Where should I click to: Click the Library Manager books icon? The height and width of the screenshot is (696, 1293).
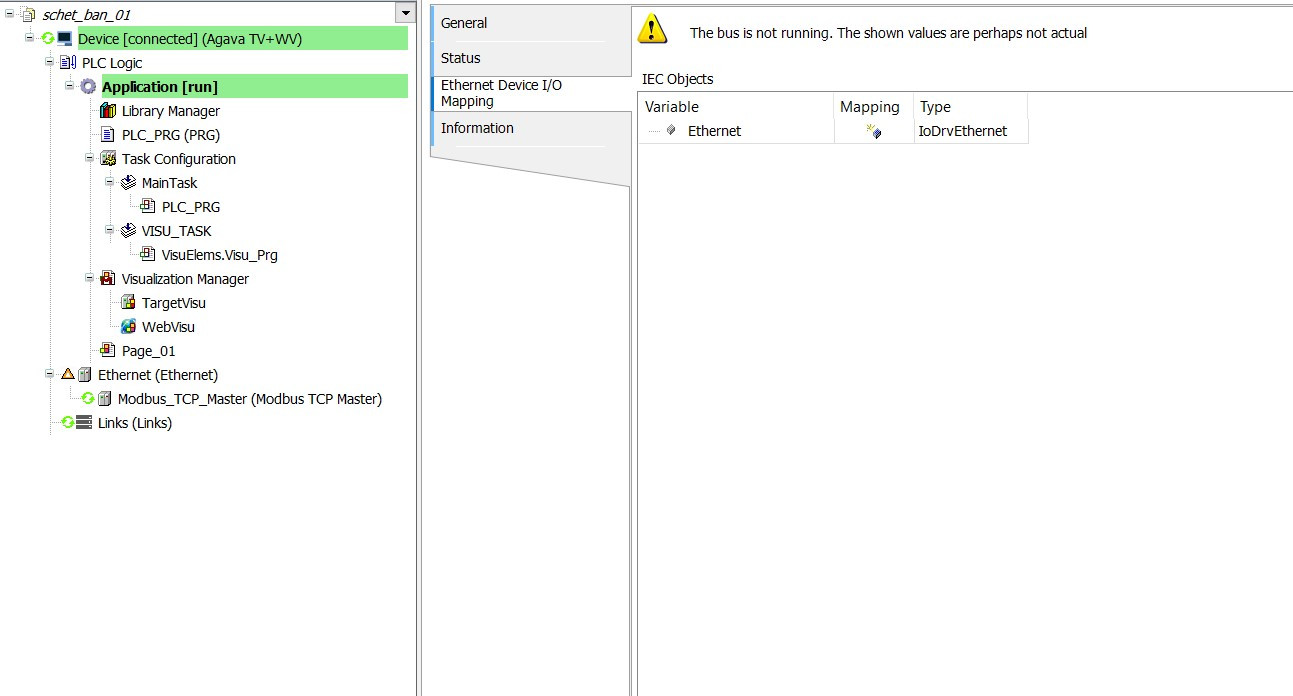[108, 111]
